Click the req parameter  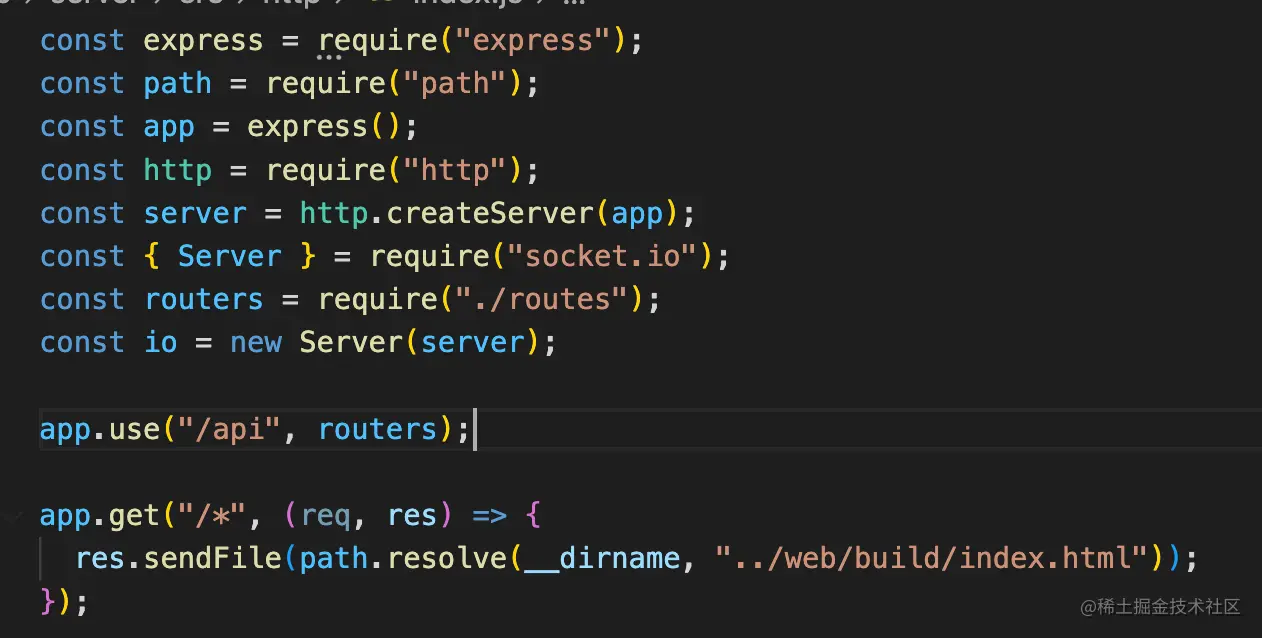click(325, 516)
